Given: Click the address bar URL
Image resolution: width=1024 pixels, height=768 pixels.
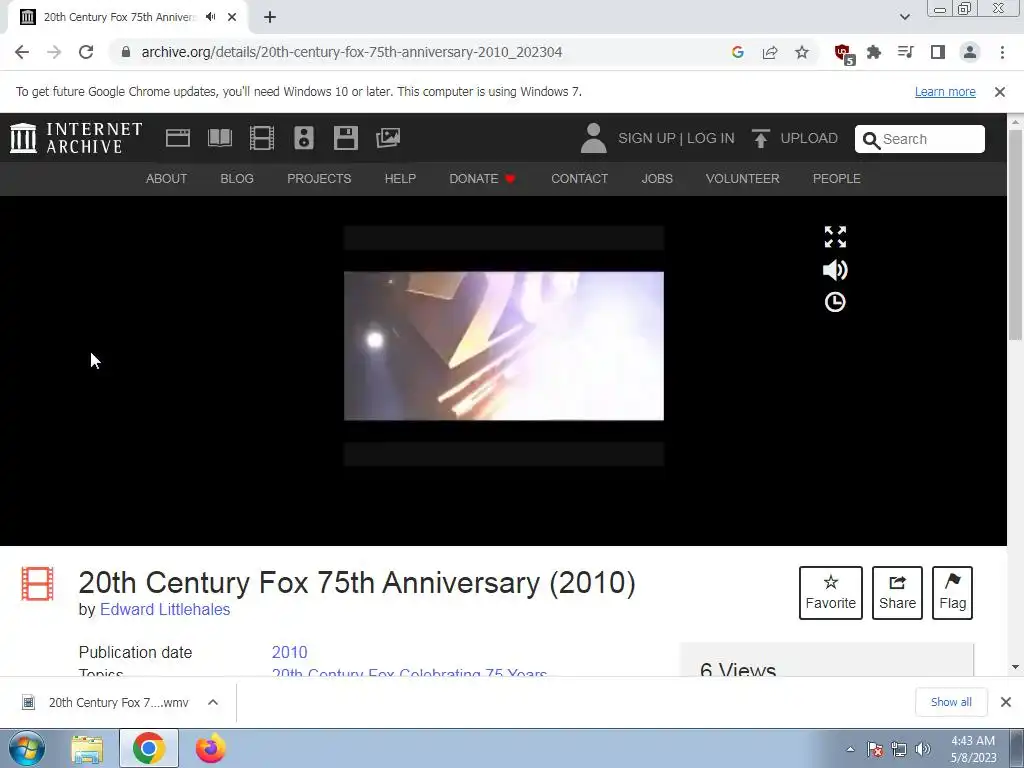Looking at the screenshot, I should [x=351, y=52].
